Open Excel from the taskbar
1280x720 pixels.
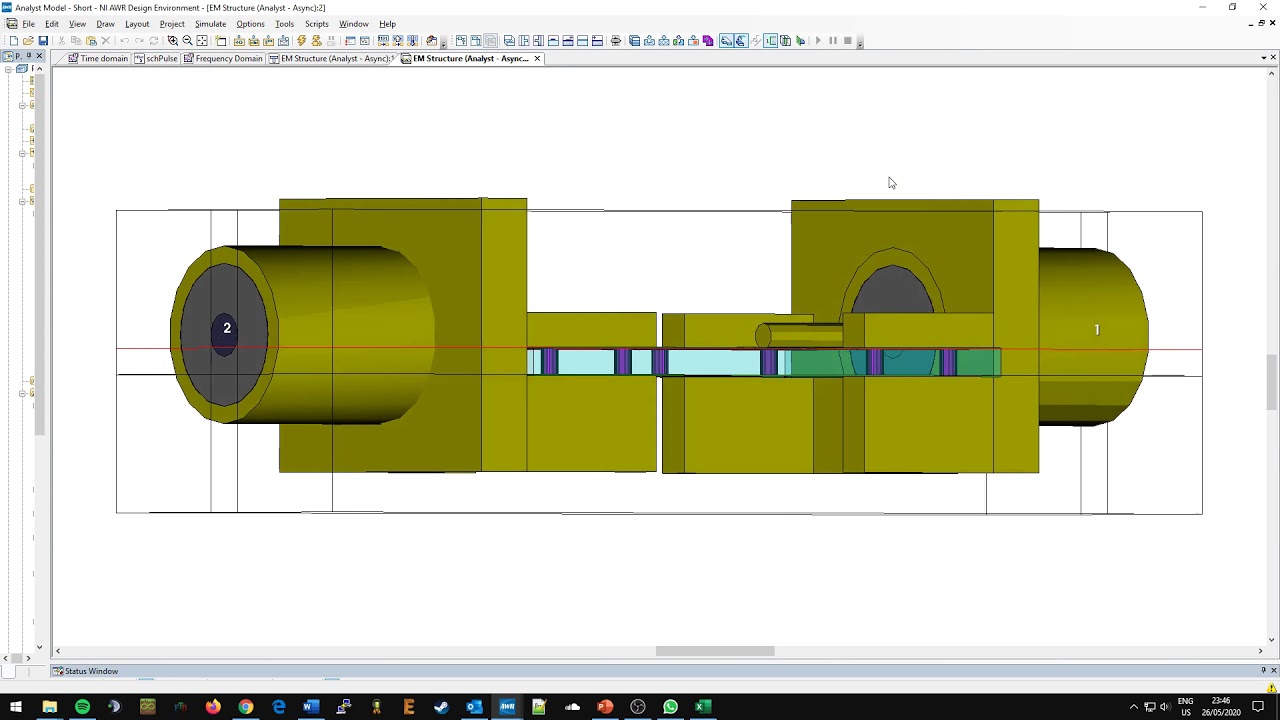703,707
